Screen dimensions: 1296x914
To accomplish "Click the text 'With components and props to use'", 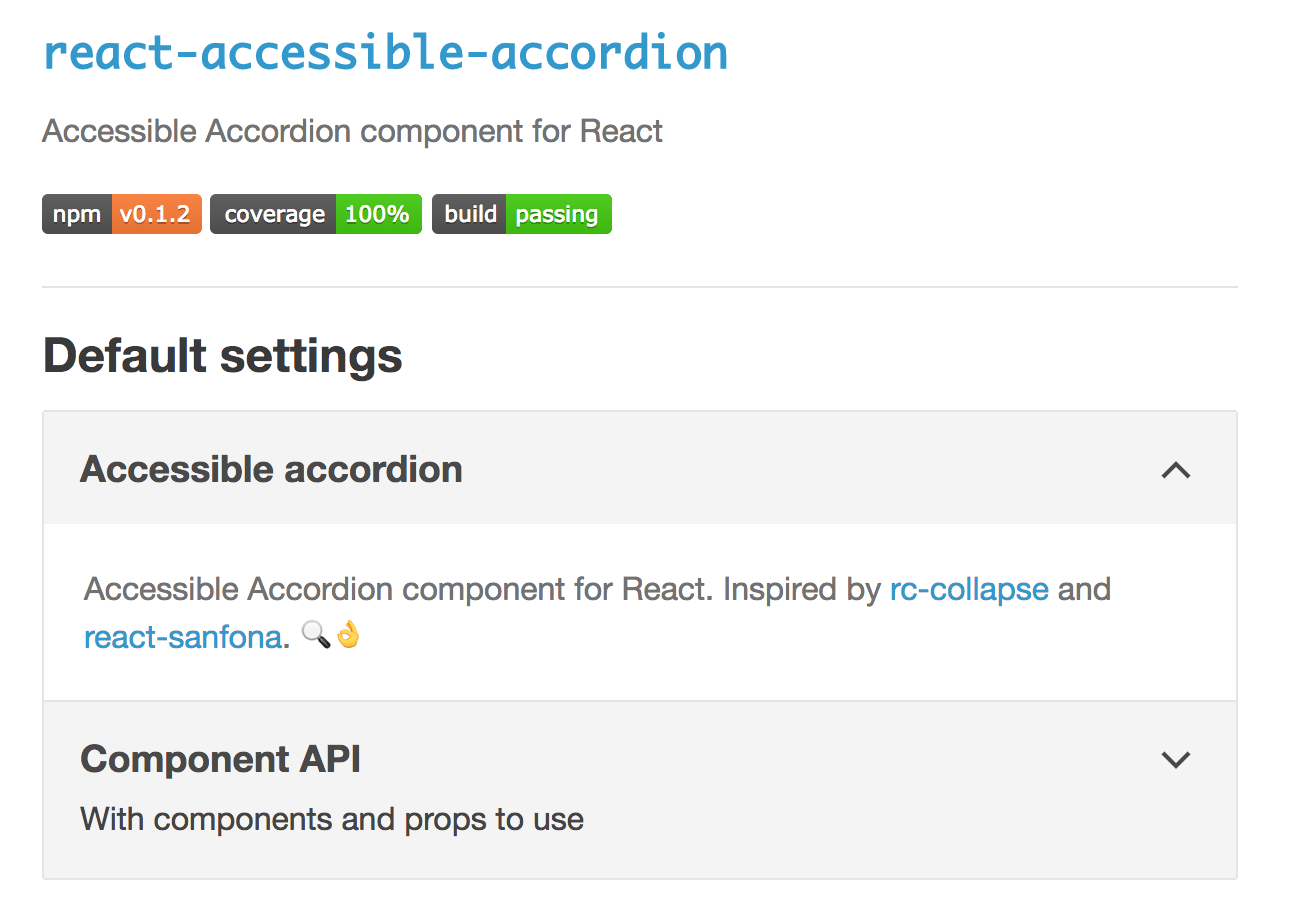I will point(331,818).
